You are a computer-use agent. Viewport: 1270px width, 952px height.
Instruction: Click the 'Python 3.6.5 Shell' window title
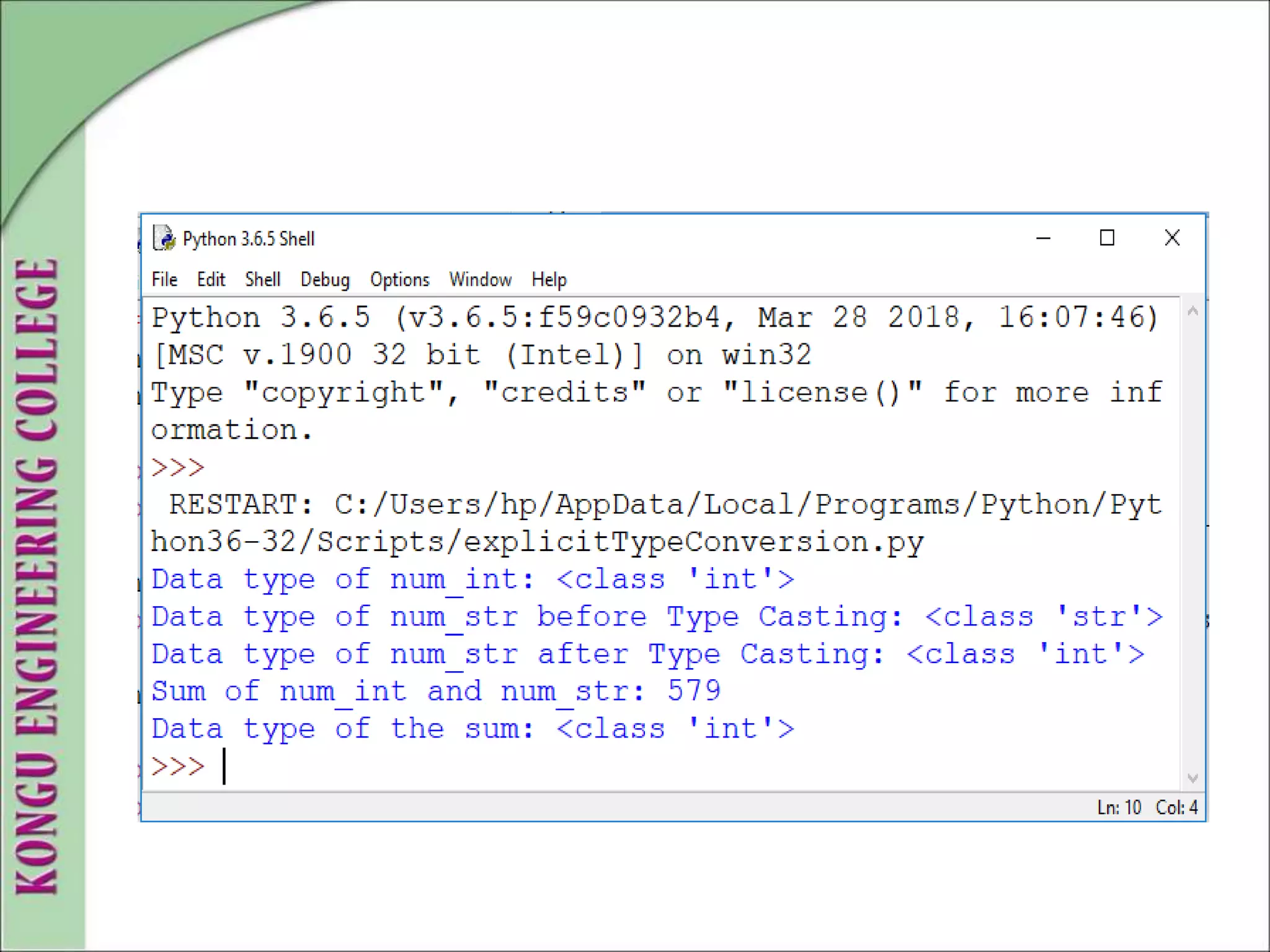[249, 239]
